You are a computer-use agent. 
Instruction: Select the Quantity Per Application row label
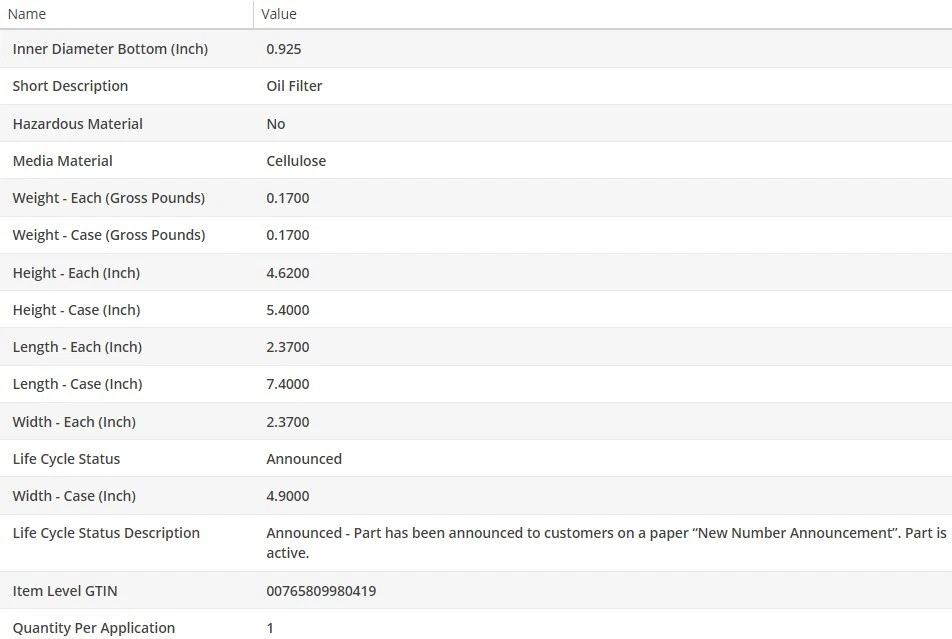click(x=93, y=628)
